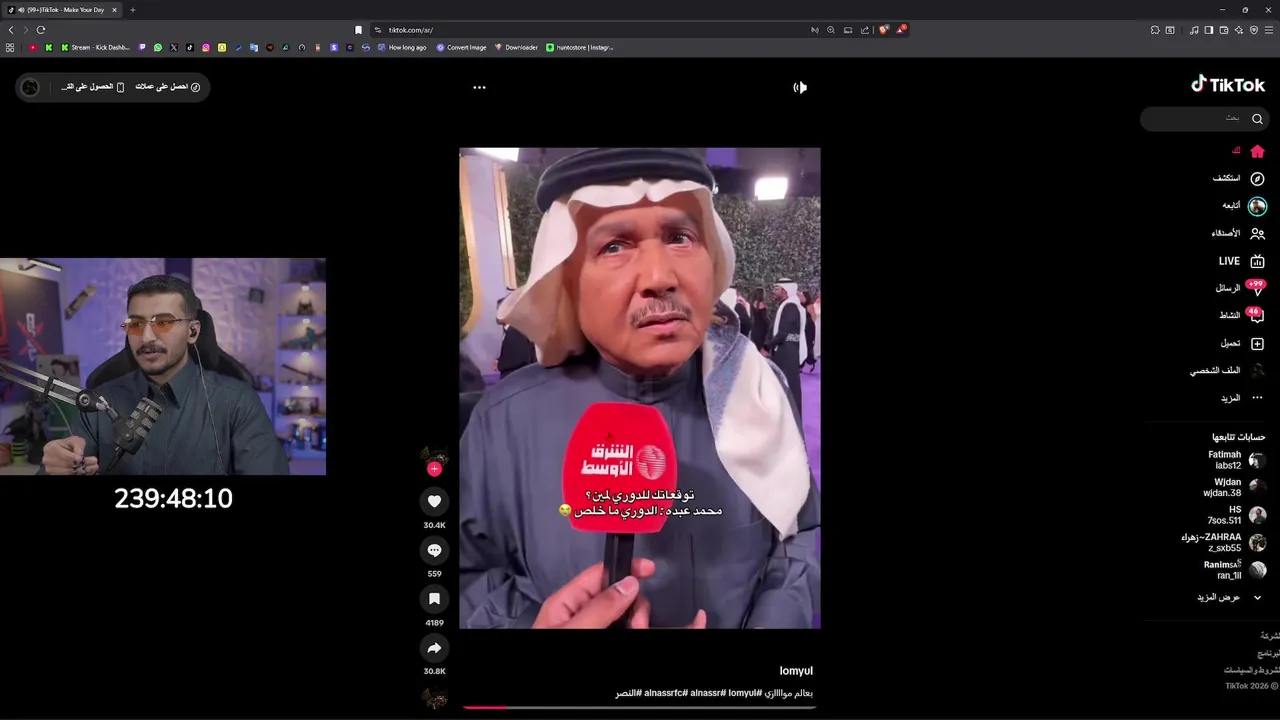Bookmark page with the address bar bookmark icon
1280x720 pixels.
358,30
